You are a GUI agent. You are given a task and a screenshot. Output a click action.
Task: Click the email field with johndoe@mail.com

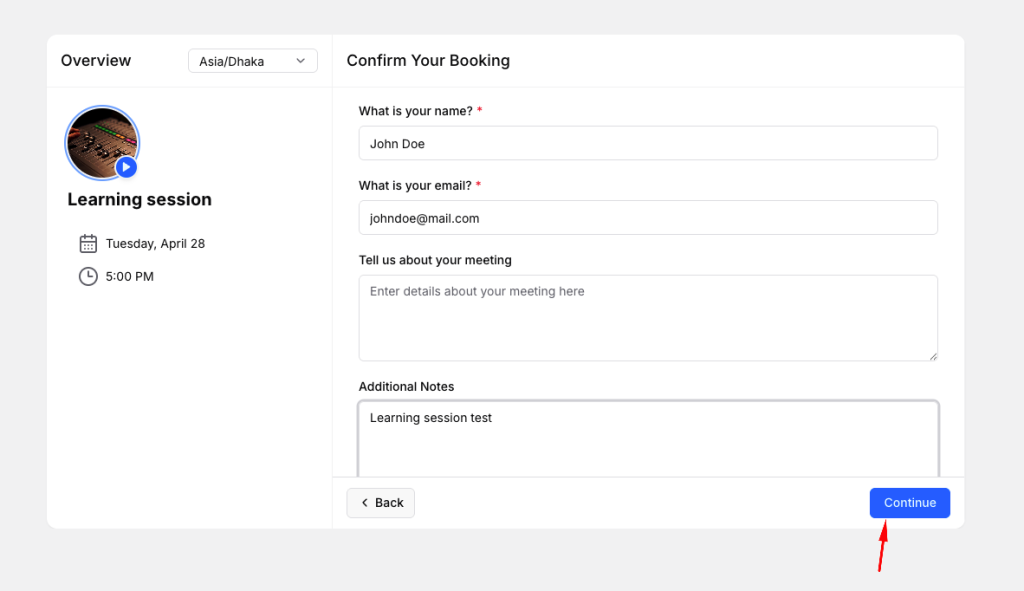(x=648, y=218)
